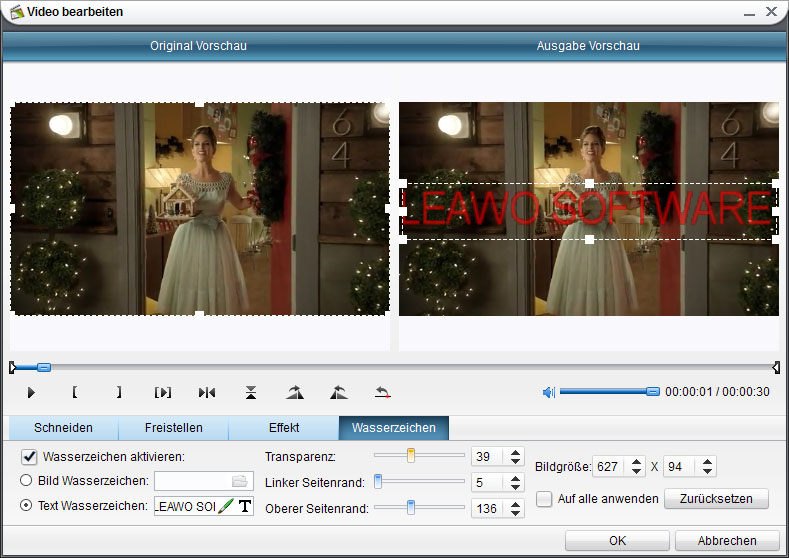Mute the audio with the speaker icon
The width and height of the screenshot is (789, 558).
coord(548,392)
